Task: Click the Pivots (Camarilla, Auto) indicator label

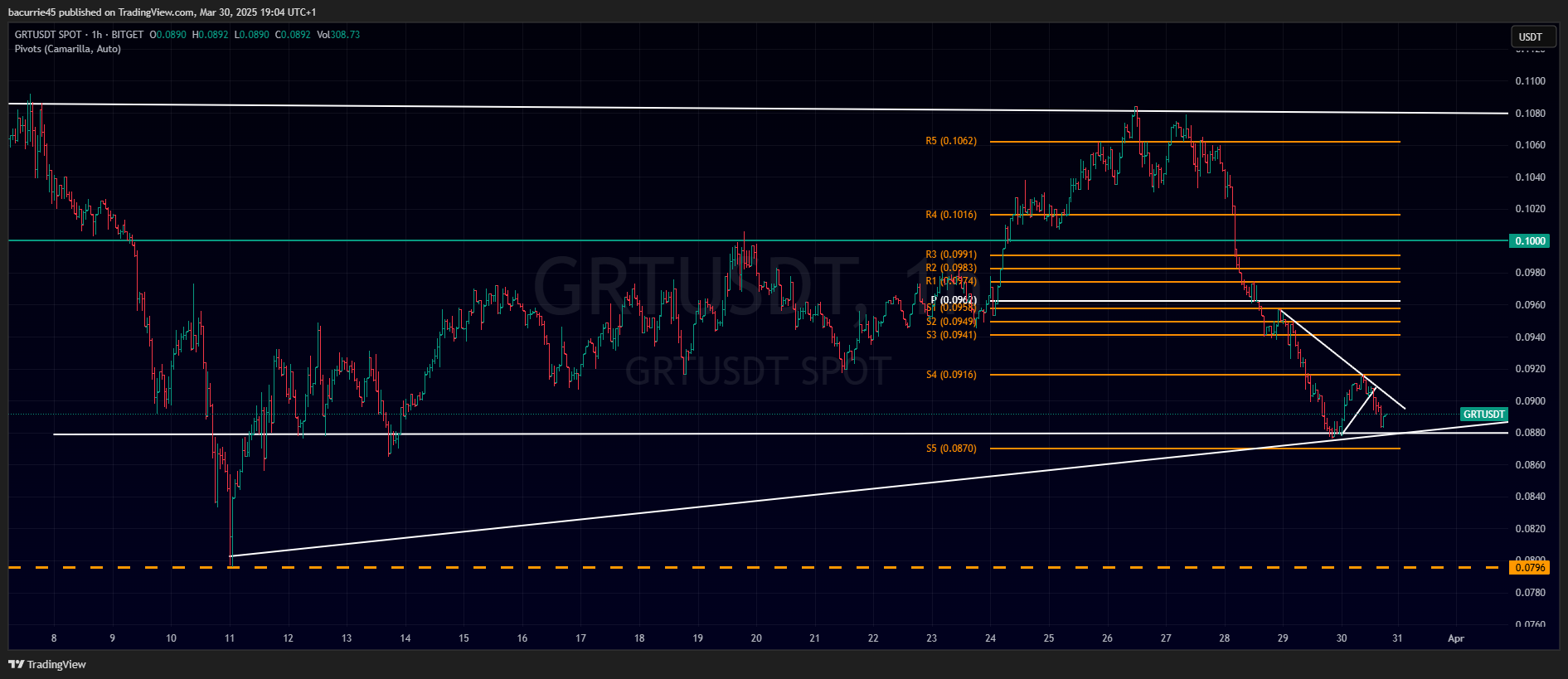Action: [x=68, y=49]
